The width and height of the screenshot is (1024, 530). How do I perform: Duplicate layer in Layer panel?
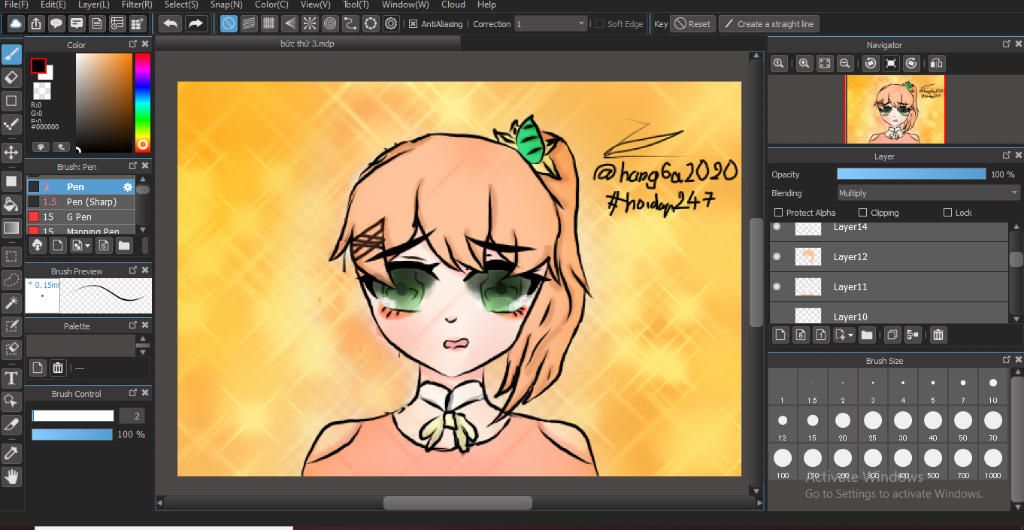point(892,335)
